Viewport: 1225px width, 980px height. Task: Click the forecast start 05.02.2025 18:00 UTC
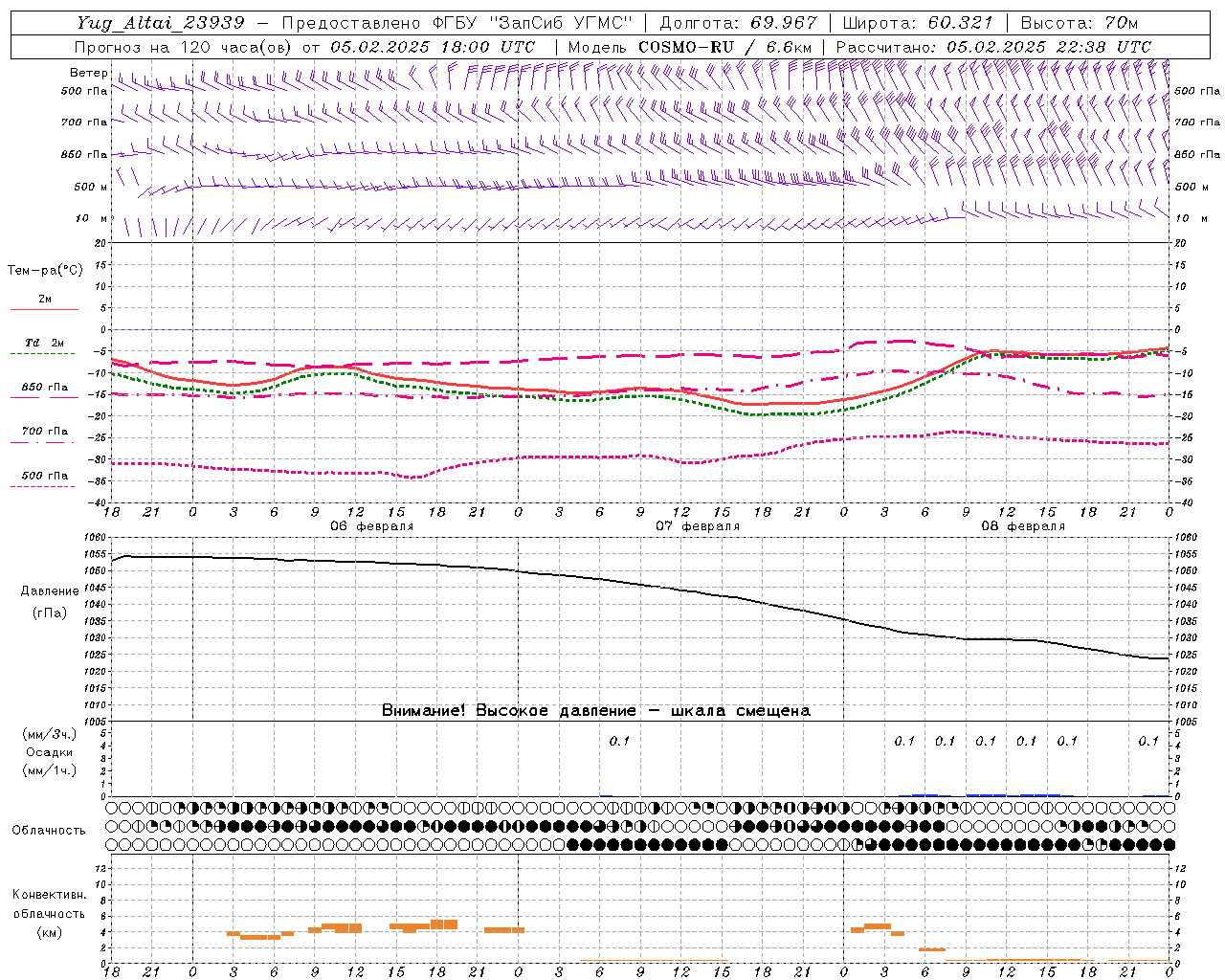[x=433, y=47]
